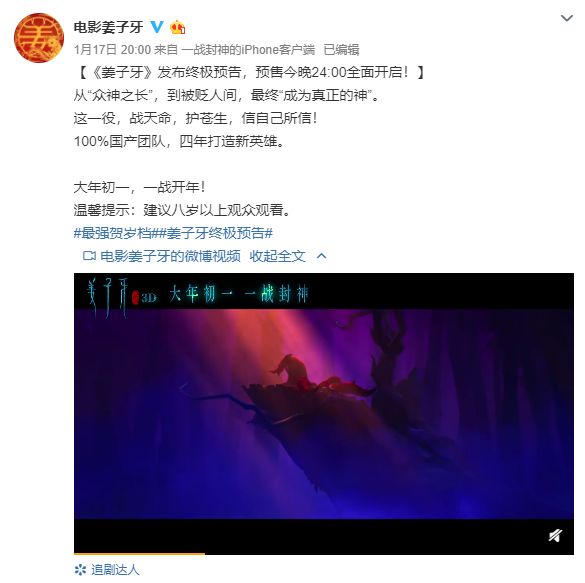Viewport: 585px width, 583px height.
Task: Open 电影姜子牙的微博视频 link
Action: click(170, 256)
